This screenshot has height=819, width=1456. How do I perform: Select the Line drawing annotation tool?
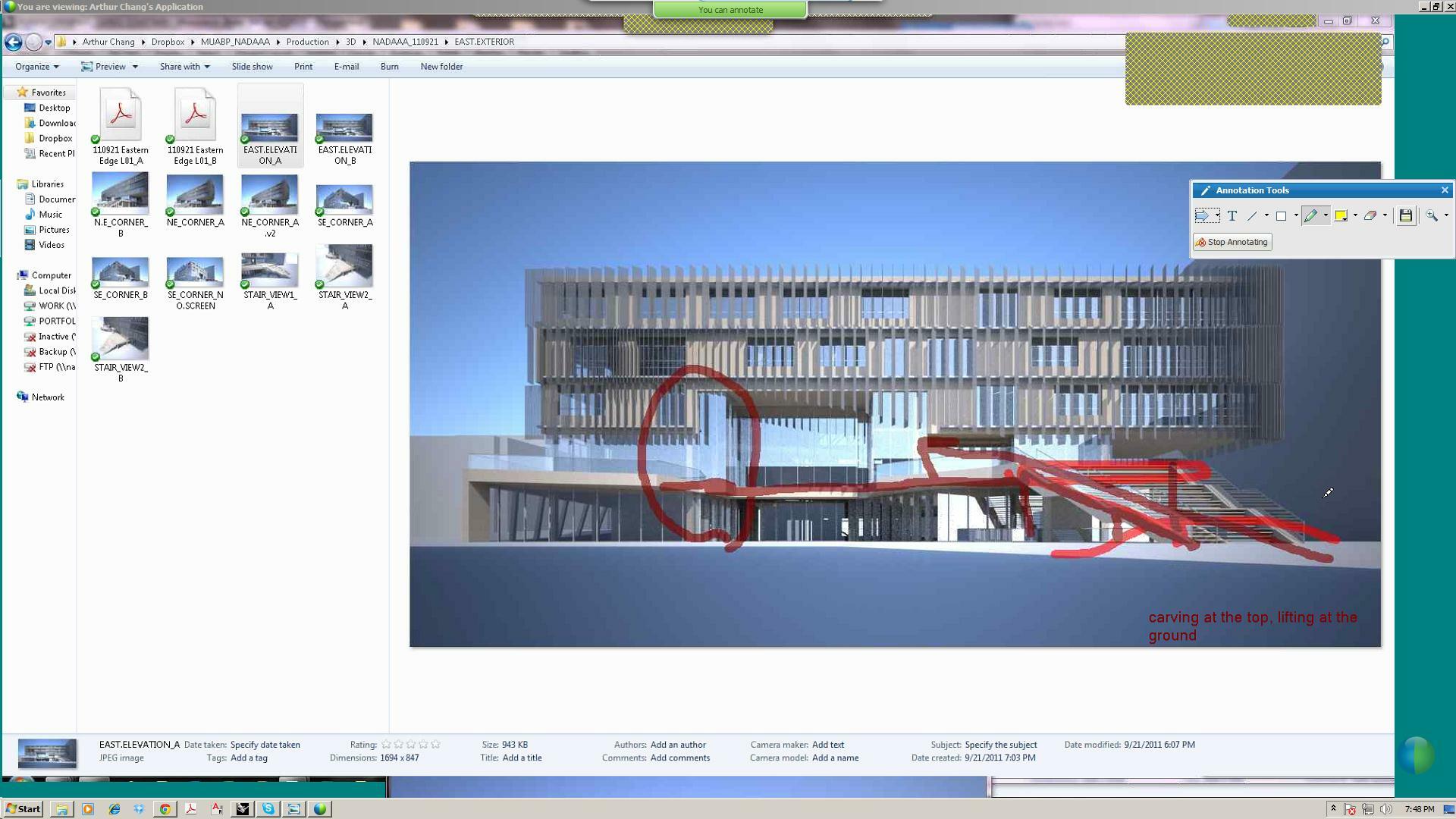click(1252, 216)
